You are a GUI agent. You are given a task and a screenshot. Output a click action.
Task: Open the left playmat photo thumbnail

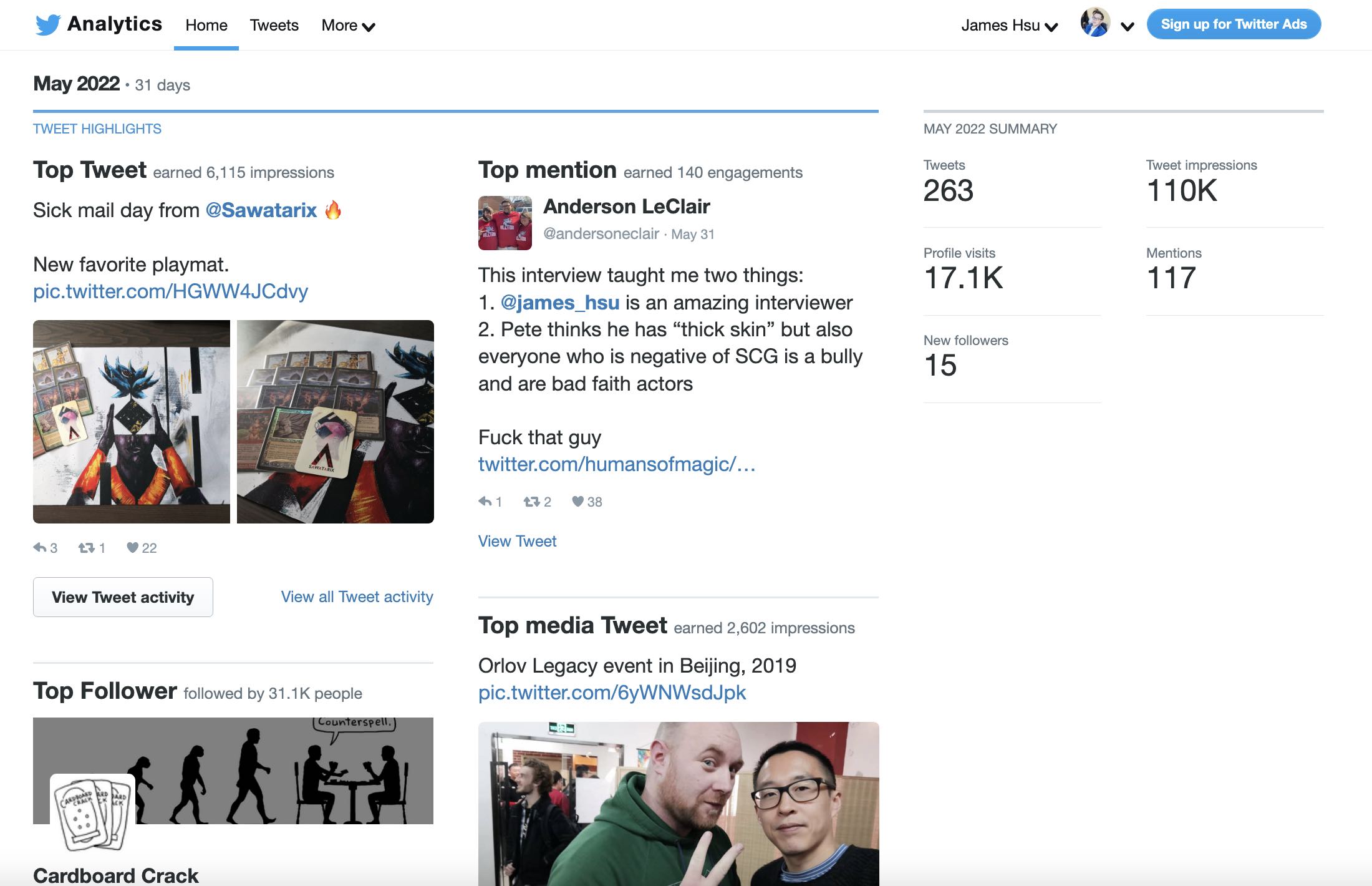[132, 422]
